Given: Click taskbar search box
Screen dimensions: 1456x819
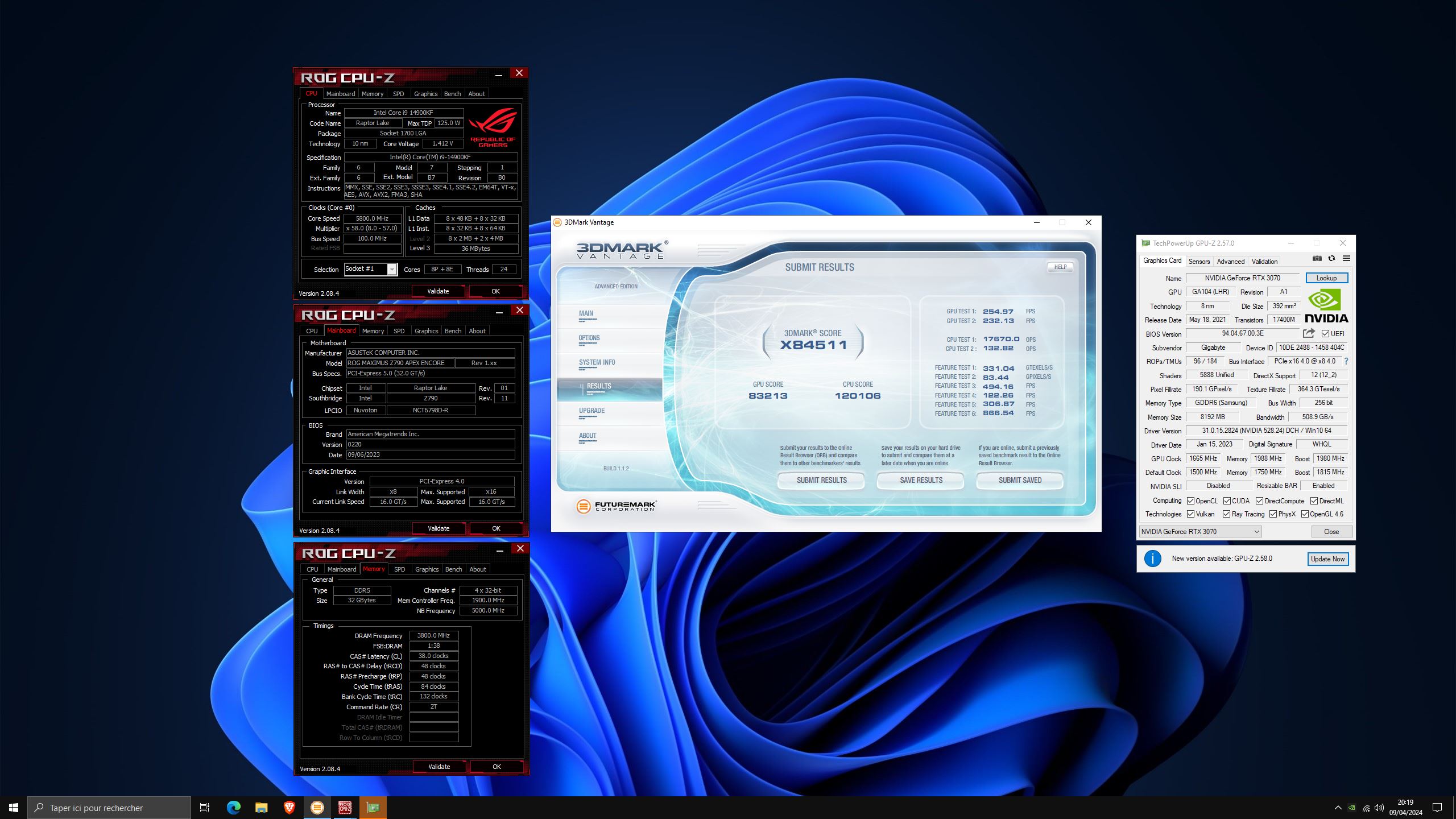Looking at the screenshot, I should [x=109, y=808].
